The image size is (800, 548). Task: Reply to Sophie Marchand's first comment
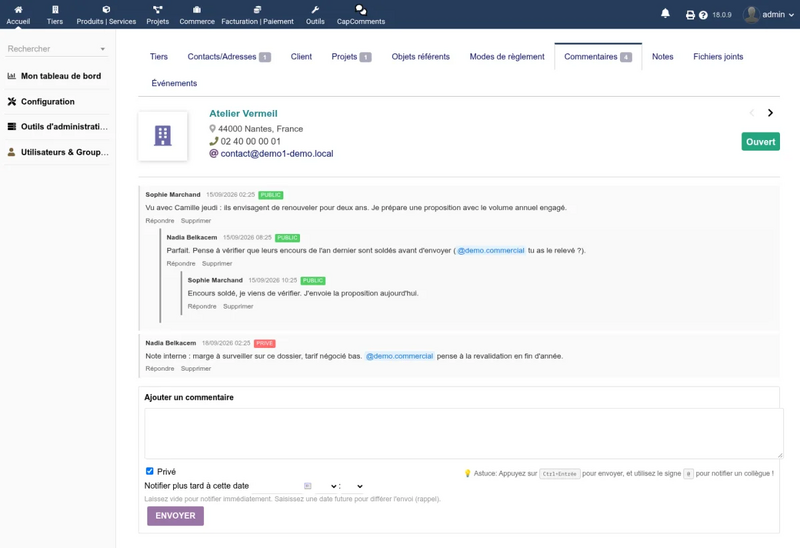[x=160, y=221]
